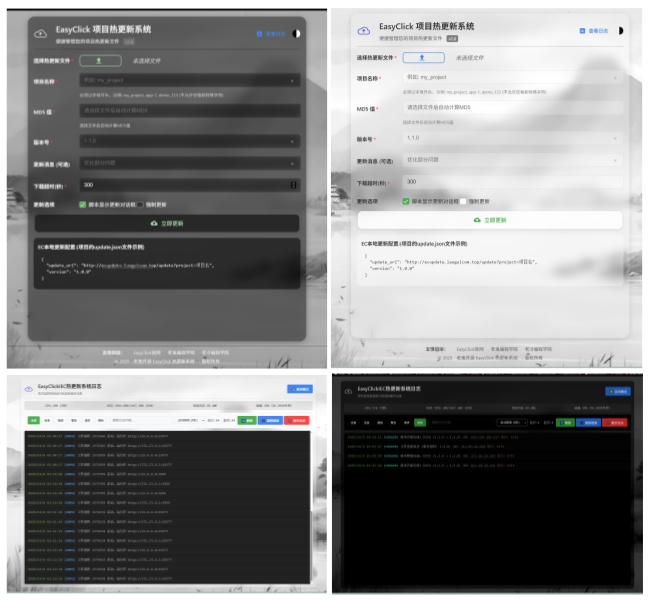Open 查看日志 link in the light form

(x=594, y=31)
